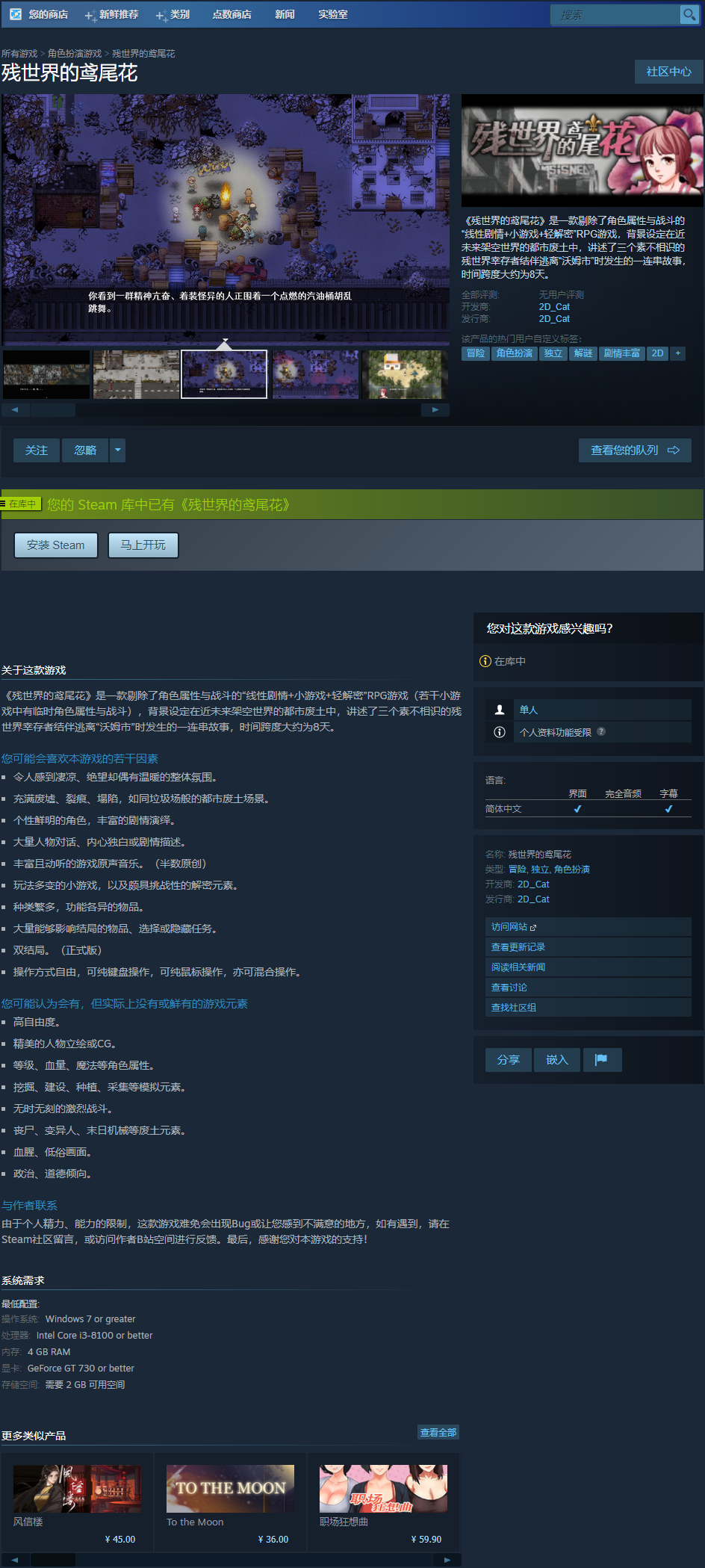The width and height of the screenshot is (705, 1568).
Task: Click 查看您的队列 button
Action: click(x=635, y=450)
